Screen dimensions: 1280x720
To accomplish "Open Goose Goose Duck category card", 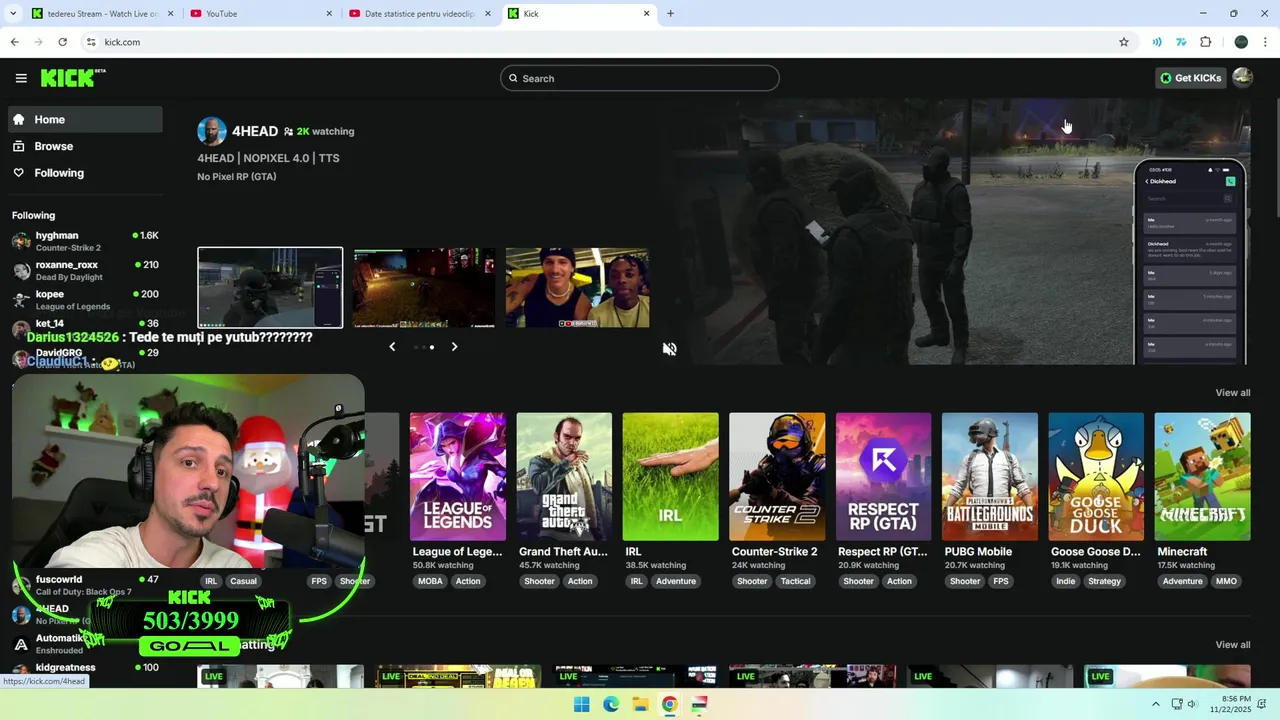I will tap(1096, 476).
